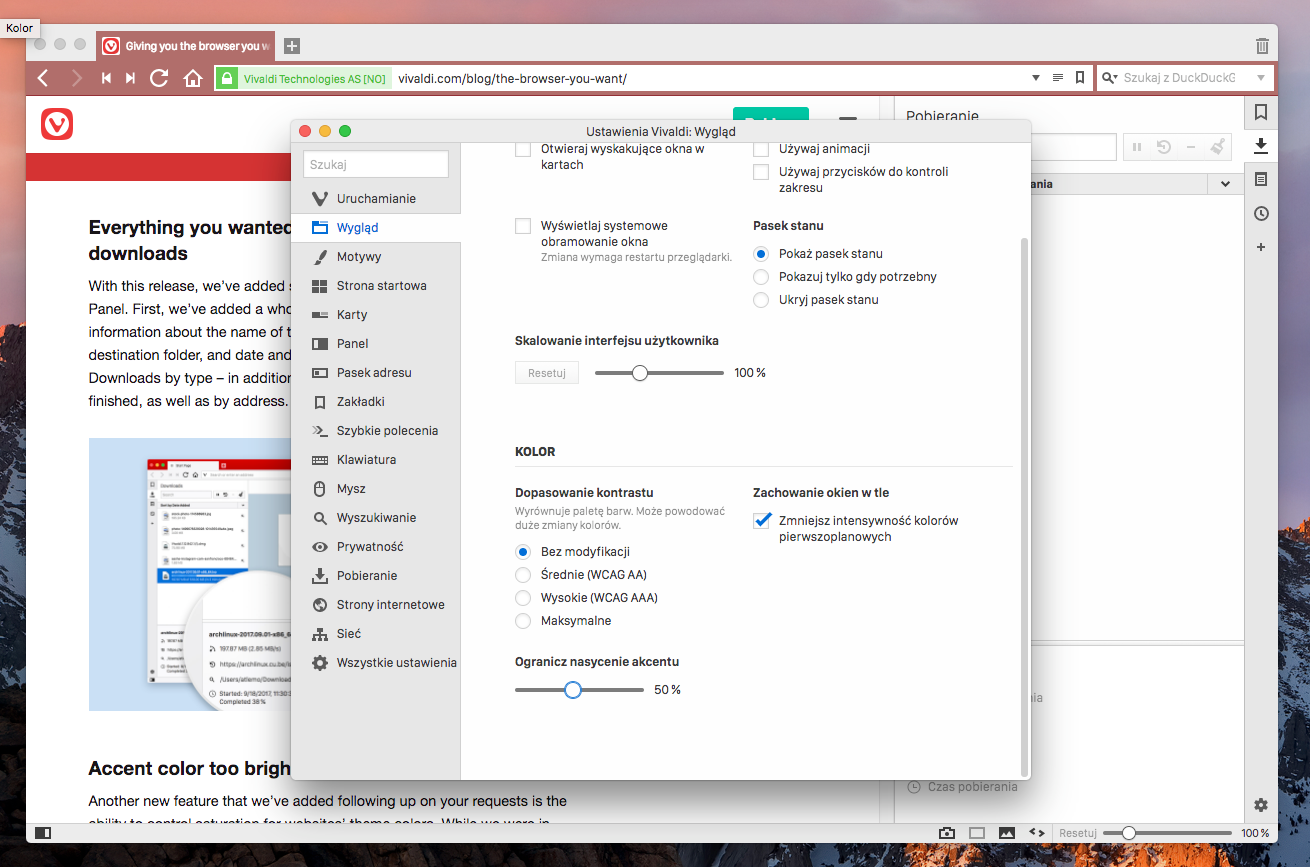Screen dimensions: 1310x867
Task: Click accent saturation slider handle
Action: [x=573, y=690]
